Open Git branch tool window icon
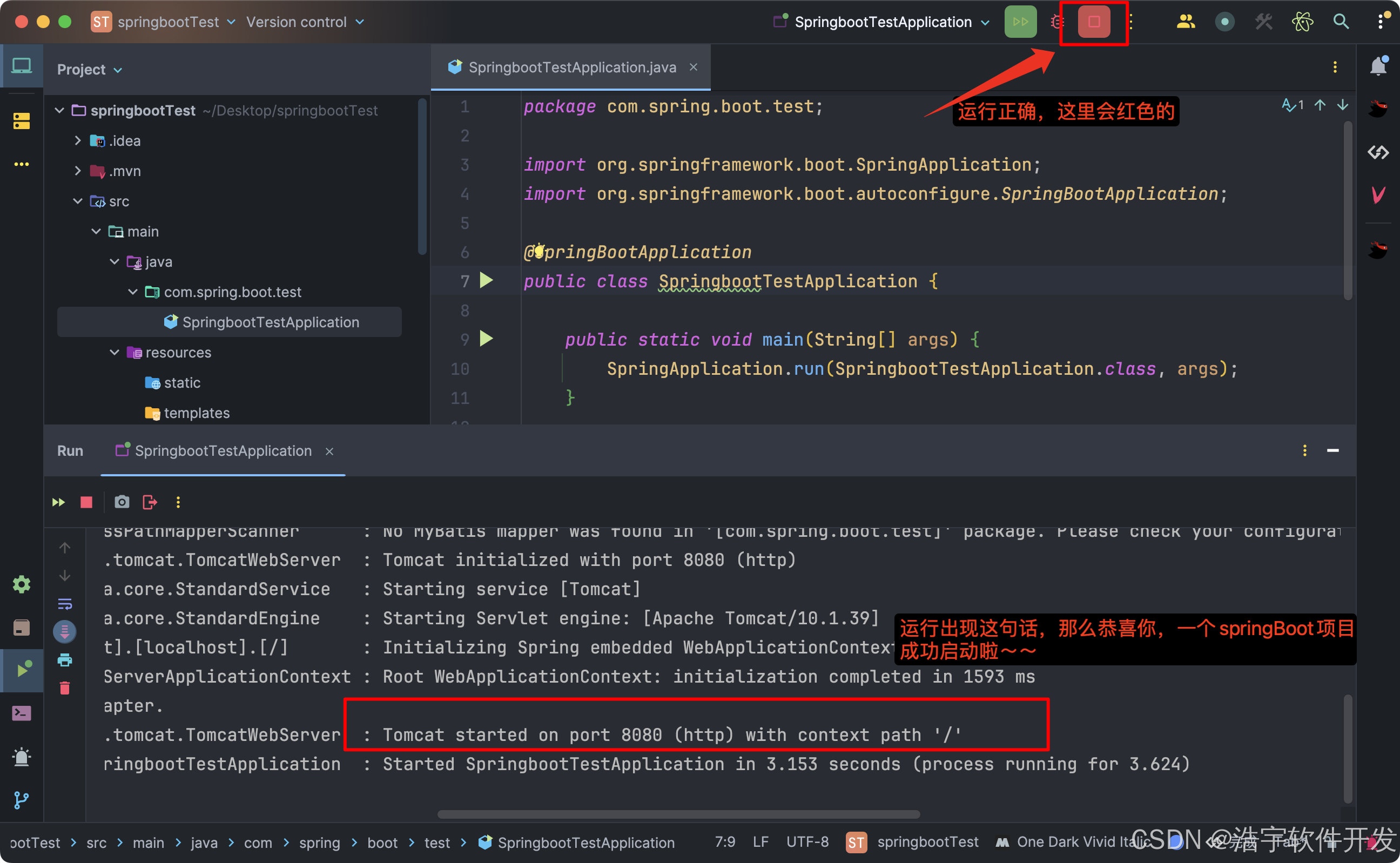The width and height of the screenshot is (1400, 863). click(x=22, y=800)
